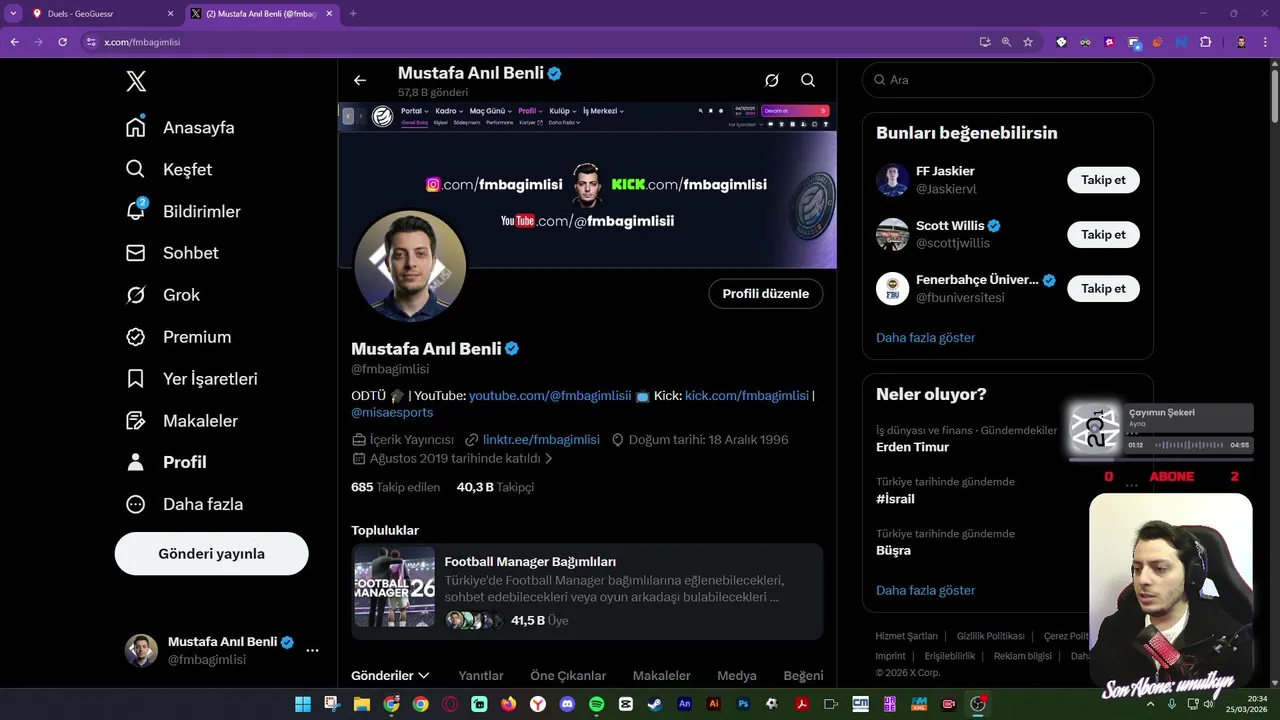Open the tab search dropdown in Chrome
The width and height of the screenshot is (1280, 720).
tap(12, 13)
